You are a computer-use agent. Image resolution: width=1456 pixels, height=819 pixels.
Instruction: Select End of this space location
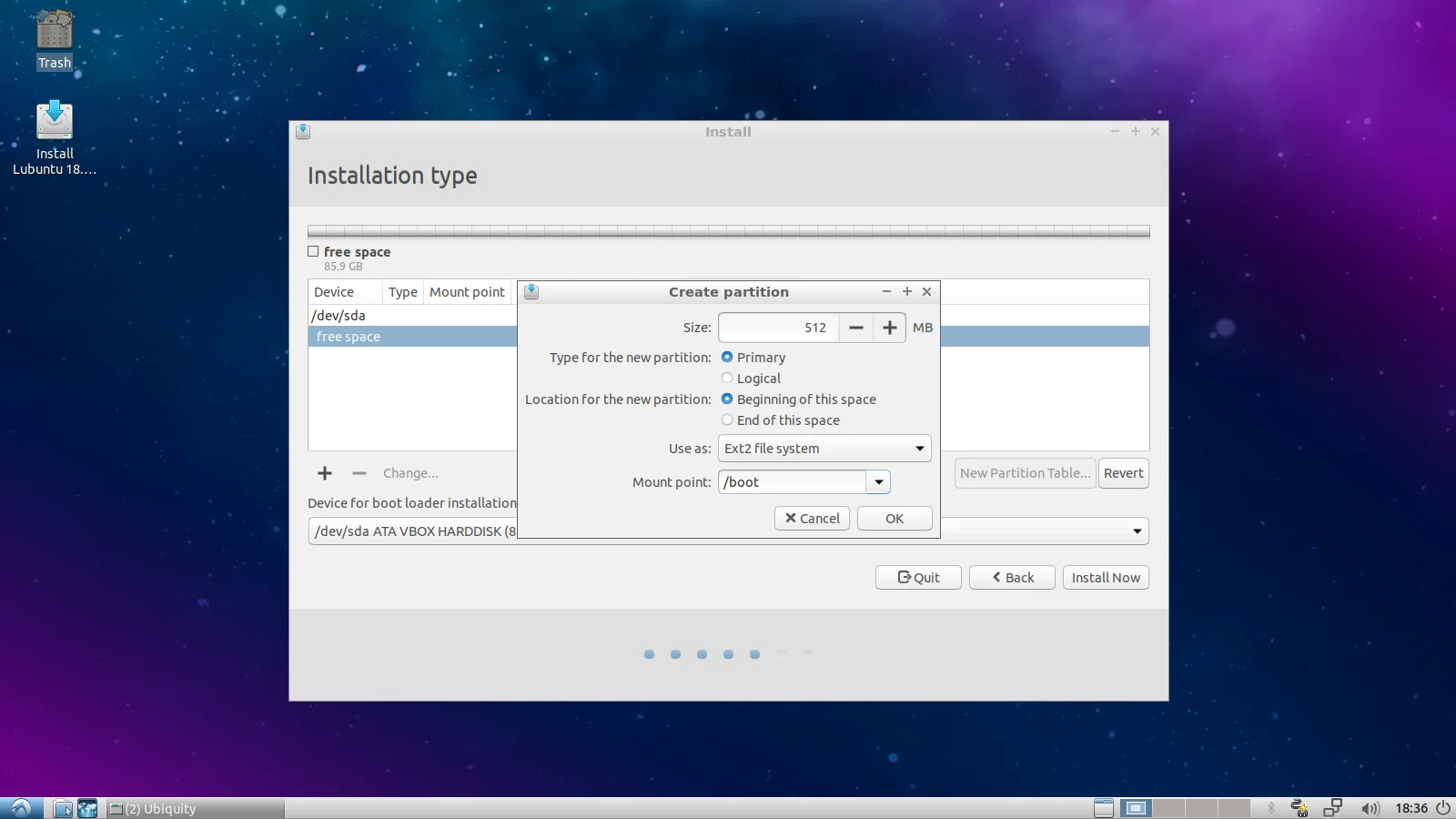(x=727, y=420)
